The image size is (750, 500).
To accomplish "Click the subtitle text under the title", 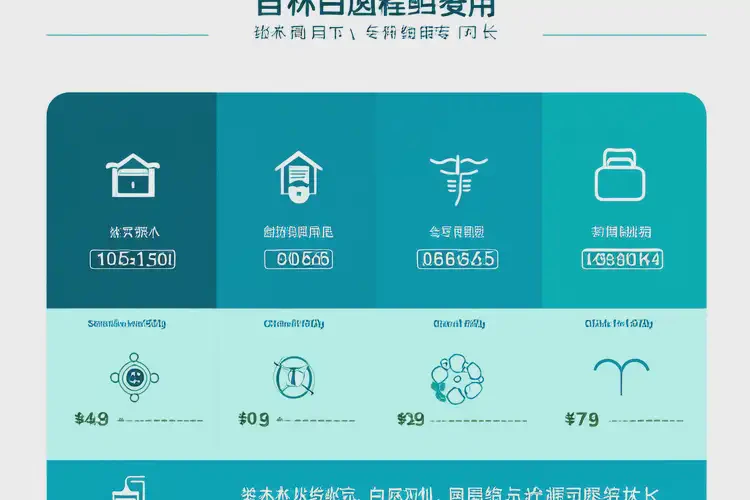I will pyautogui.click(x=375, y=34).
